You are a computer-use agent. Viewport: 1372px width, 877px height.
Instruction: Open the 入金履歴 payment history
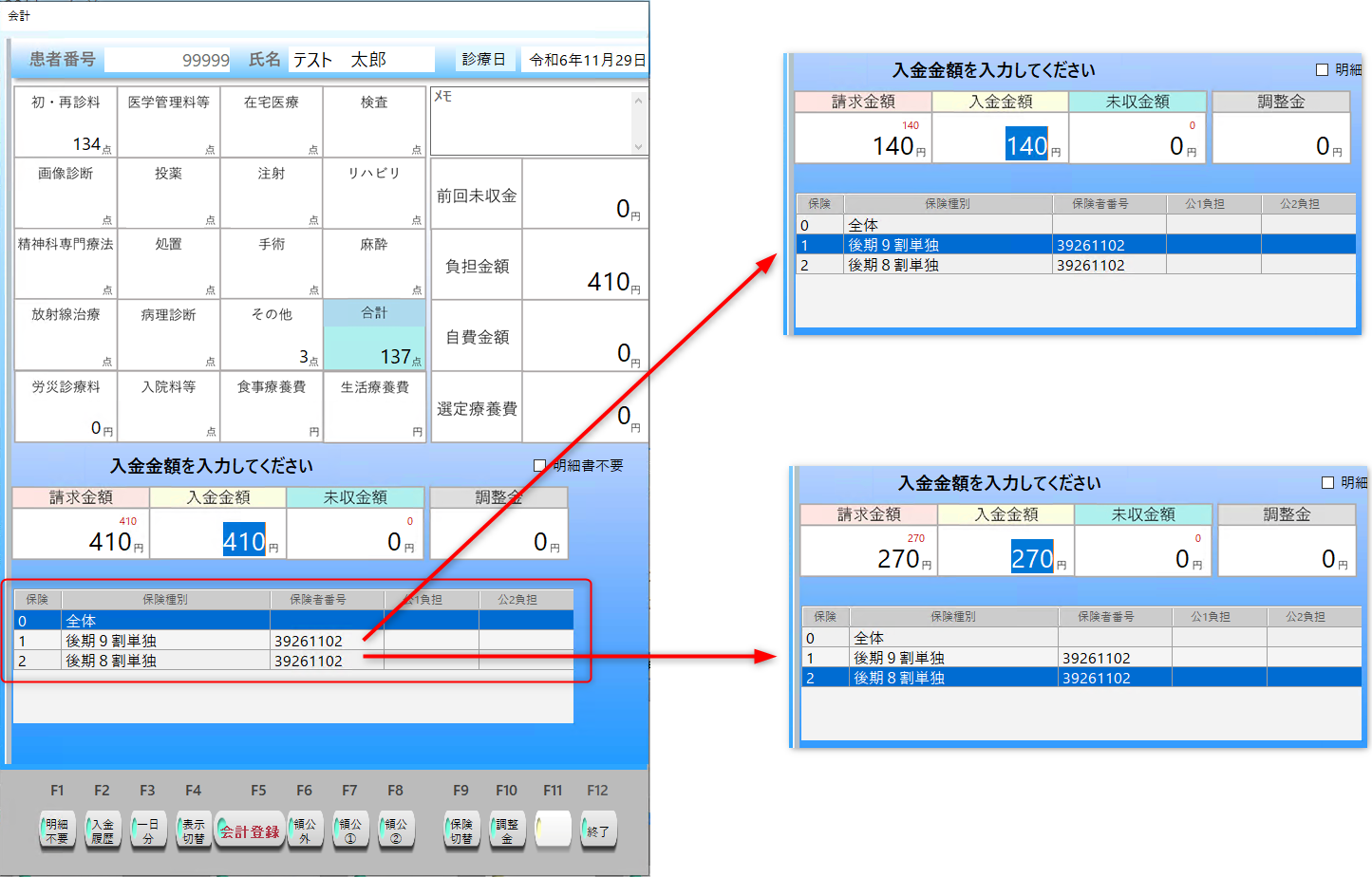click(103, 830)
